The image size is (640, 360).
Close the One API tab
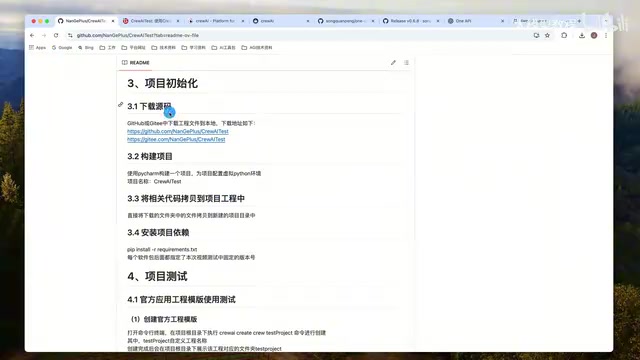tap(502, 21)
